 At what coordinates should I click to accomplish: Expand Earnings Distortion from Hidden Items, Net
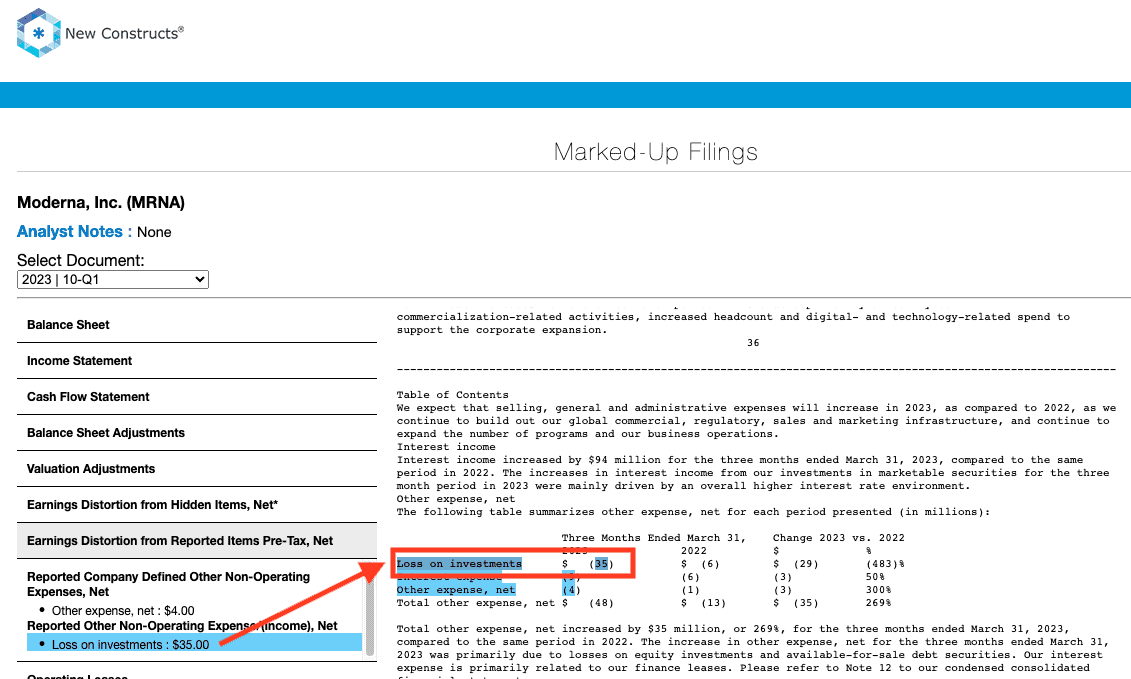pos(196,505)
